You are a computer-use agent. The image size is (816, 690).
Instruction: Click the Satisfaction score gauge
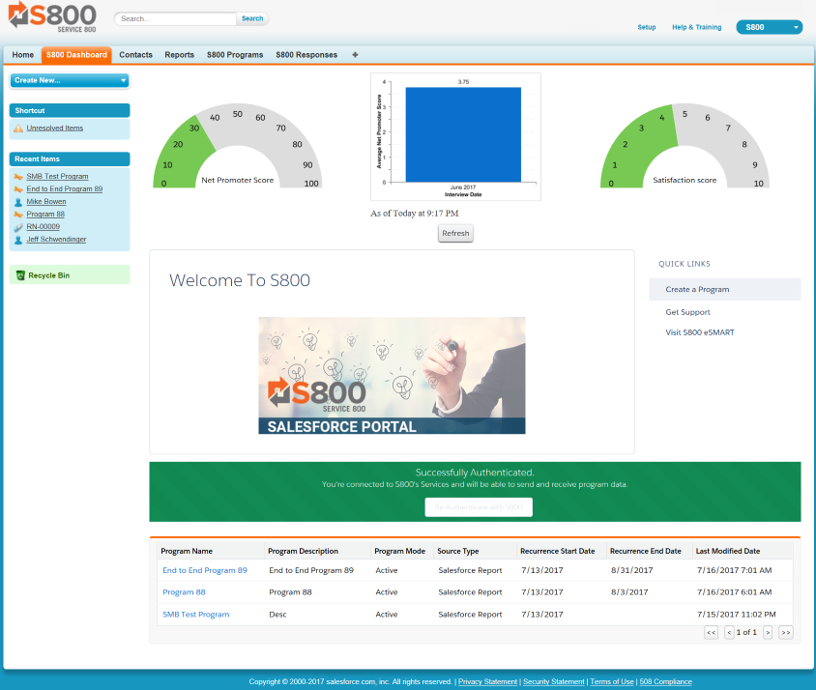point(684,146)
